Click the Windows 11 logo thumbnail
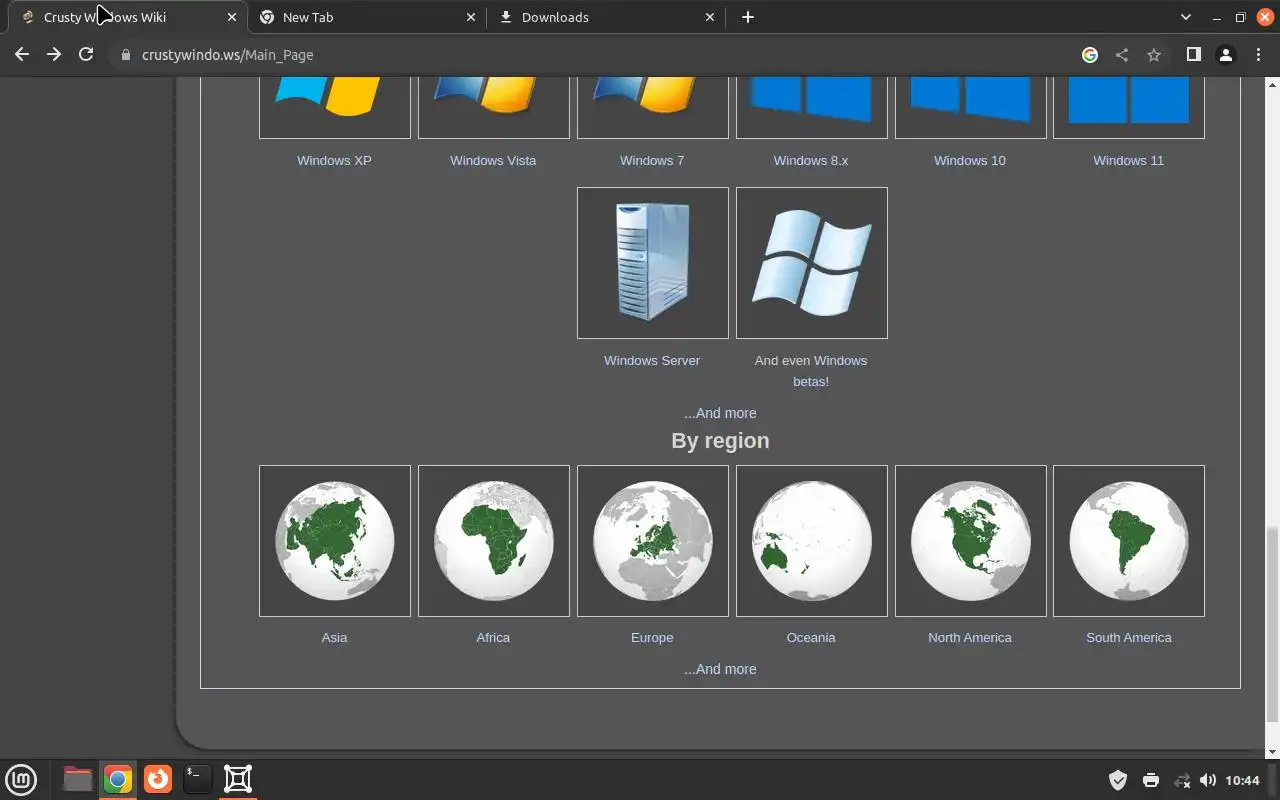The height and width of the screenshot is (800, 1280). (1129, 107)
